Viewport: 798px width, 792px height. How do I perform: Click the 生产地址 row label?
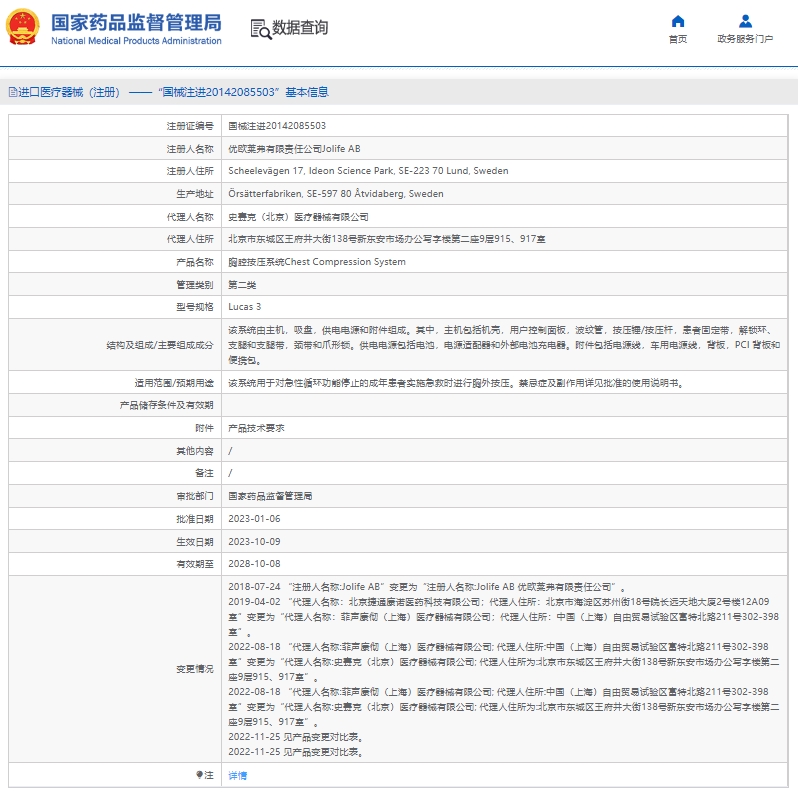click(195, 194)
